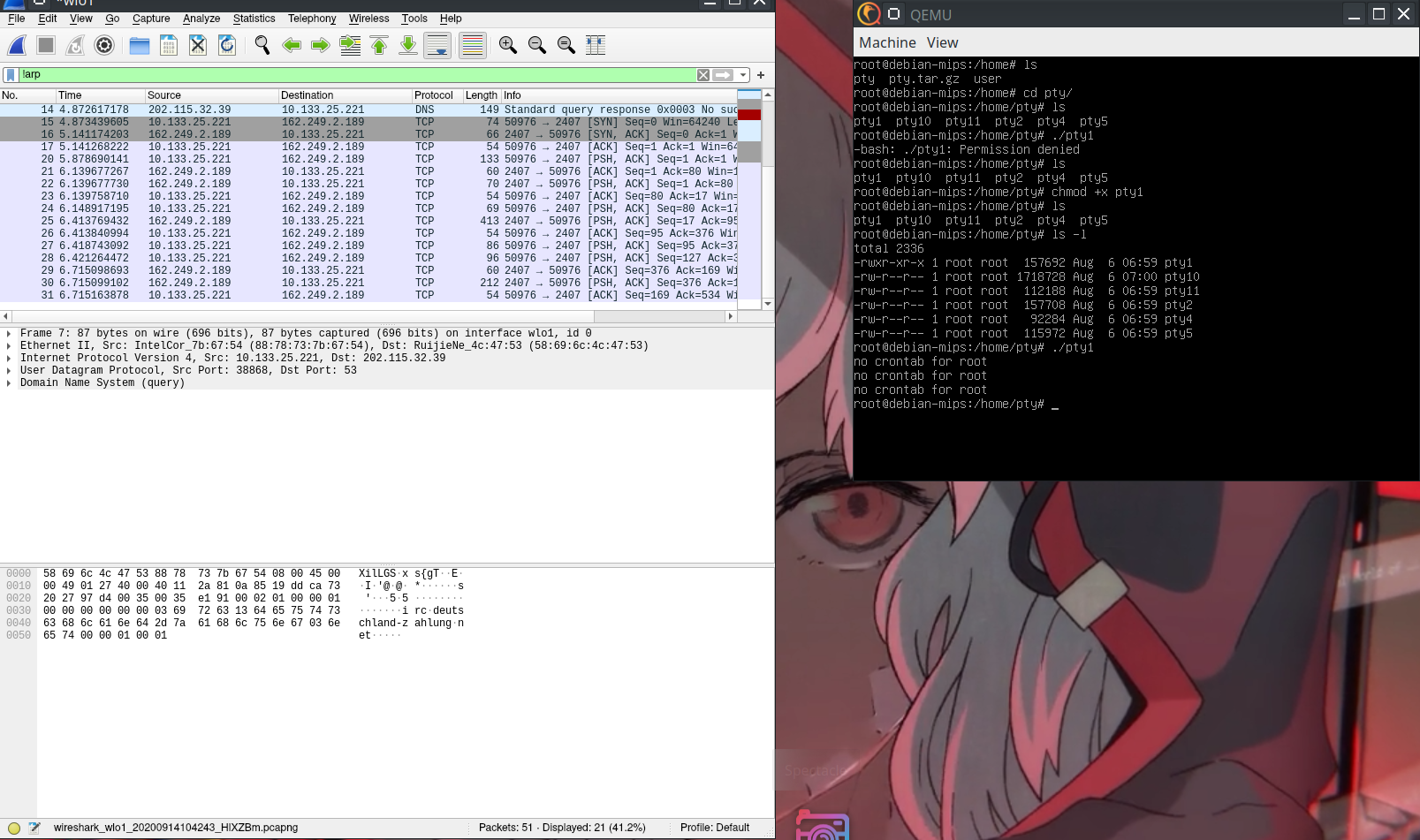
Task: Expand the Ethernet II tree item
Action: [9, 346]
